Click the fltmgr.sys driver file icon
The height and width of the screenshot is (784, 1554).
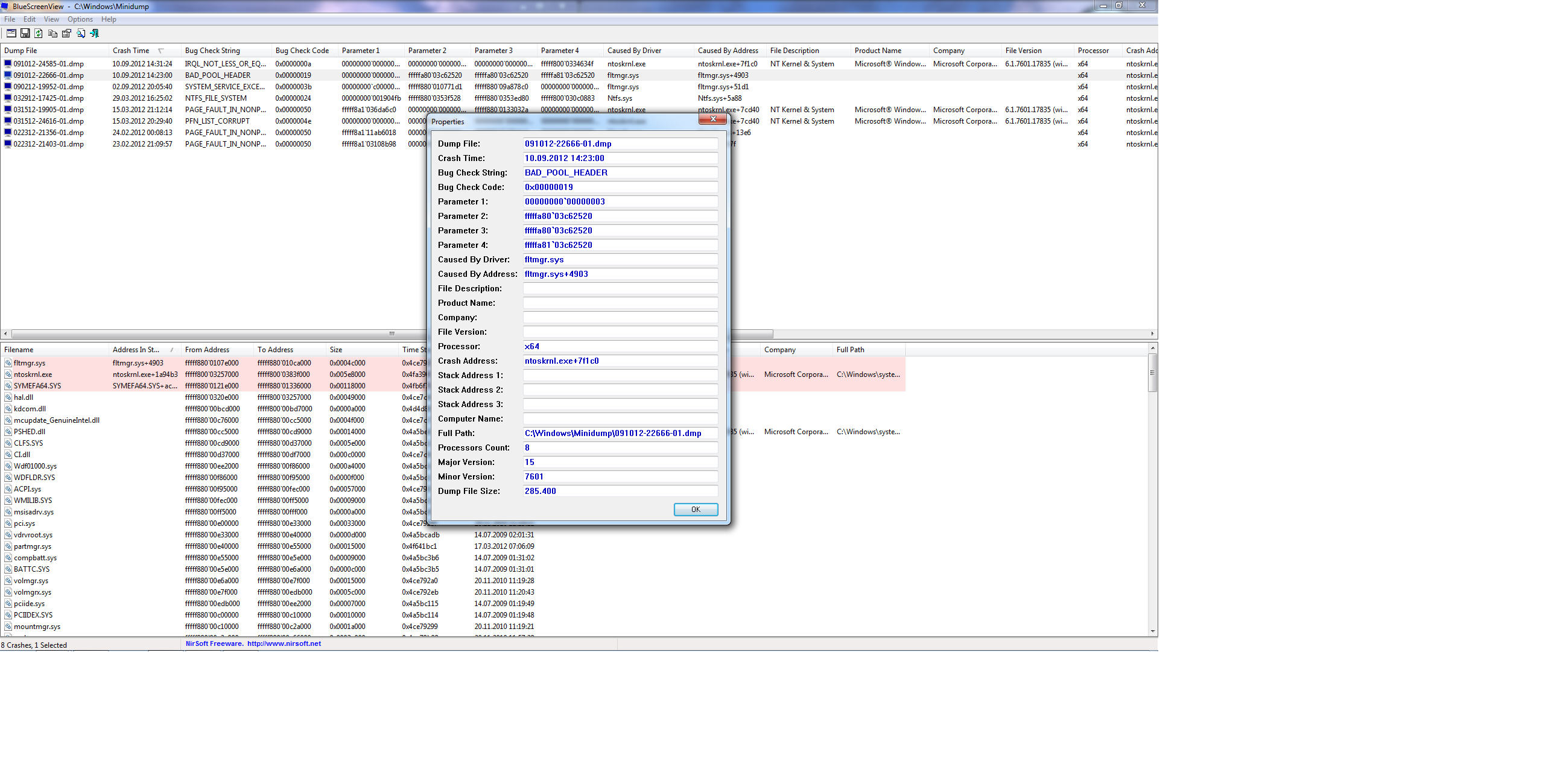8,363
